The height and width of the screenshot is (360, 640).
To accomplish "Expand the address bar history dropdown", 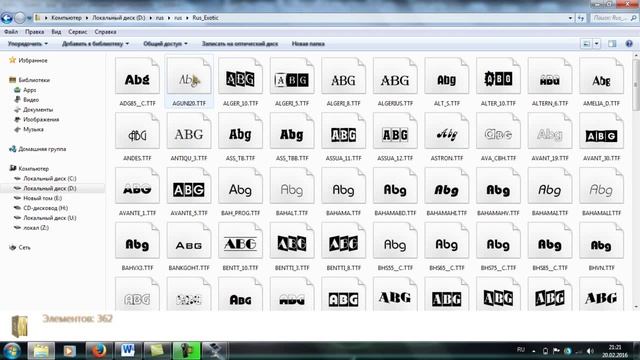I will click(x=570, y=18).
